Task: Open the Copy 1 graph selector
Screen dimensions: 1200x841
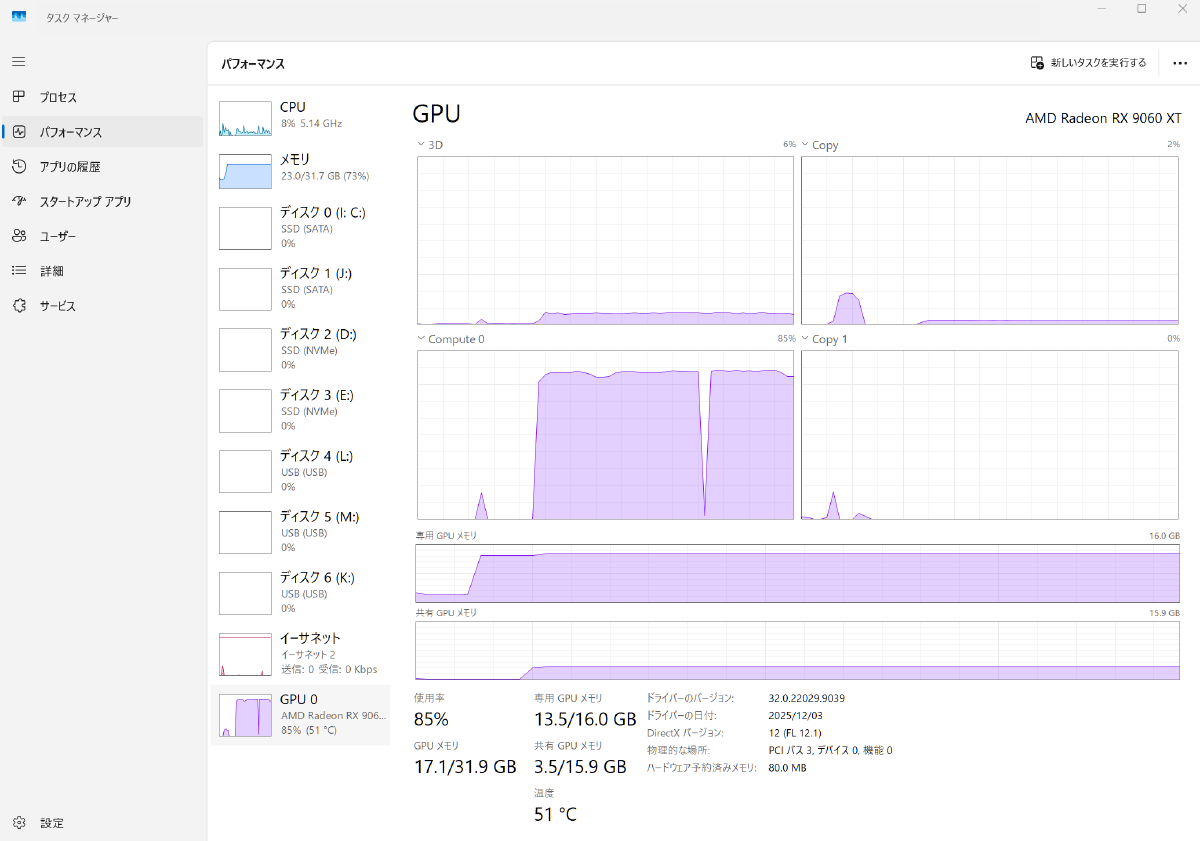Action: 806,339
